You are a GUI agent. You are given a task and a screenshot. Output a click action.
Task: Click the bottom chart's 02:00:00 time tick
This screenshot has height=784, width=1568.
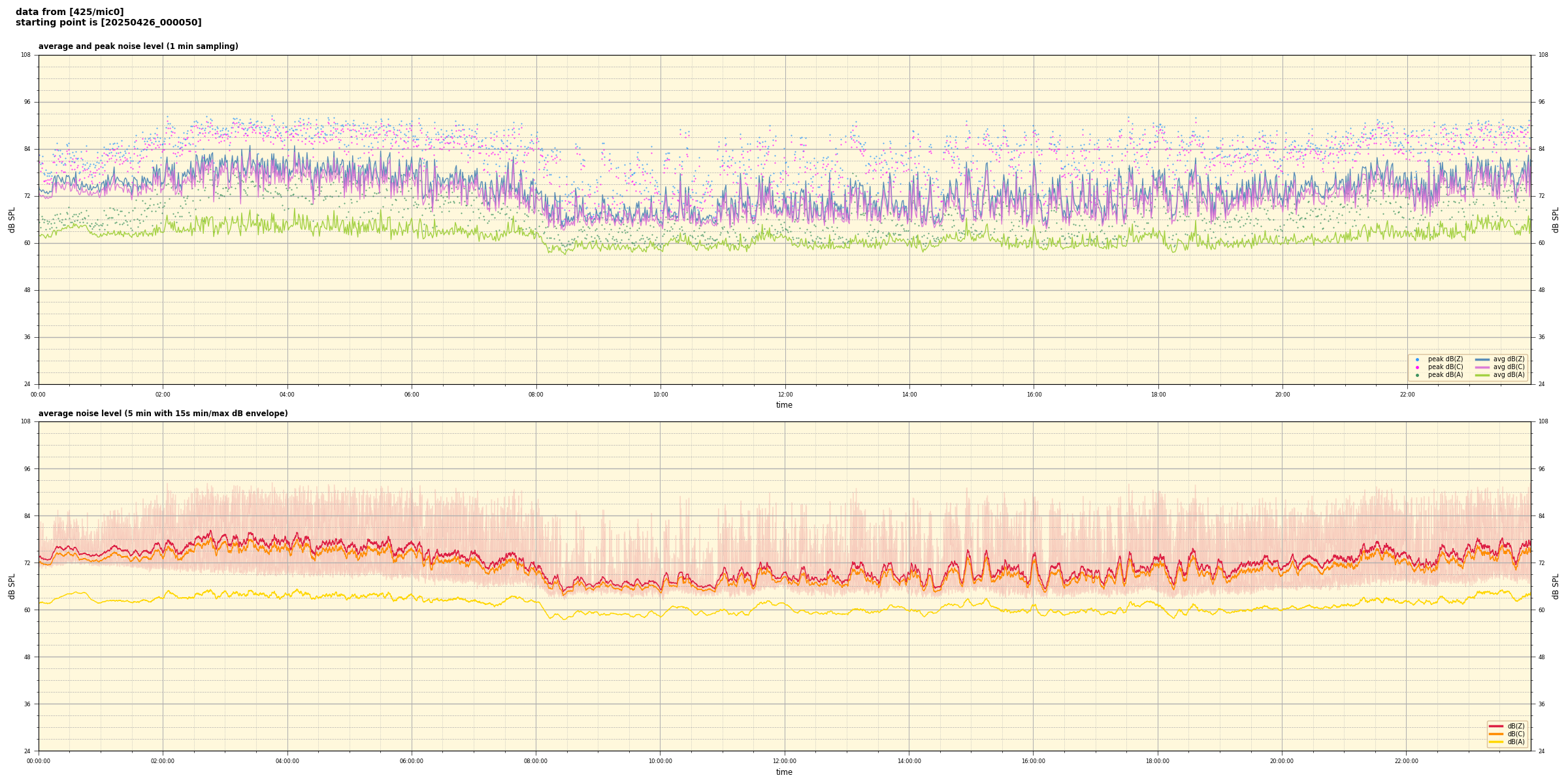[x=163, y=761]
